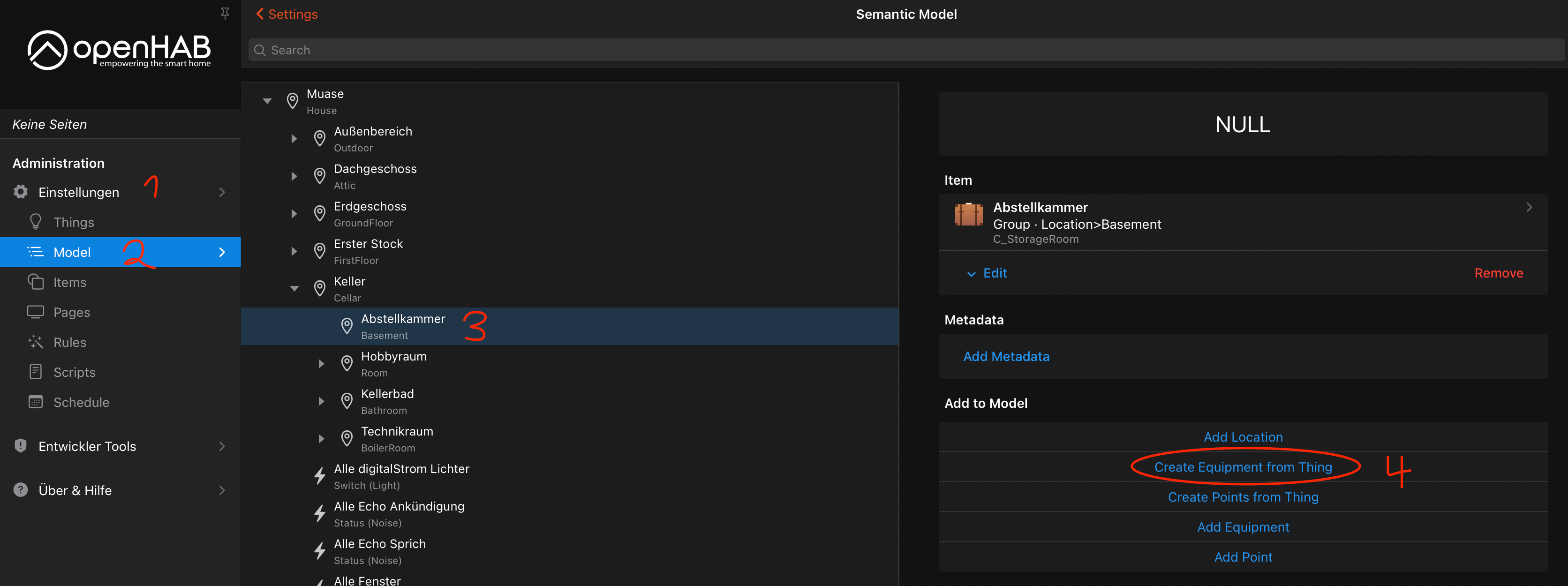Click the openHAB logo
1568x586 pixels.
pos(119,50)
